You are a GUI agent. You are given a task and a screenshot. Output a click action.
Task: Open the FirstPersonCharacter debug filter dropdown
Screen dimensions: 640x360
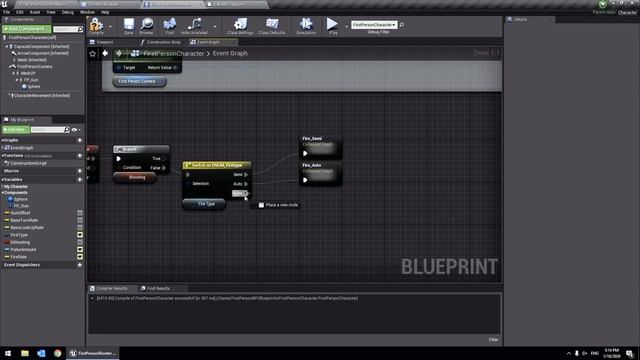374,25
